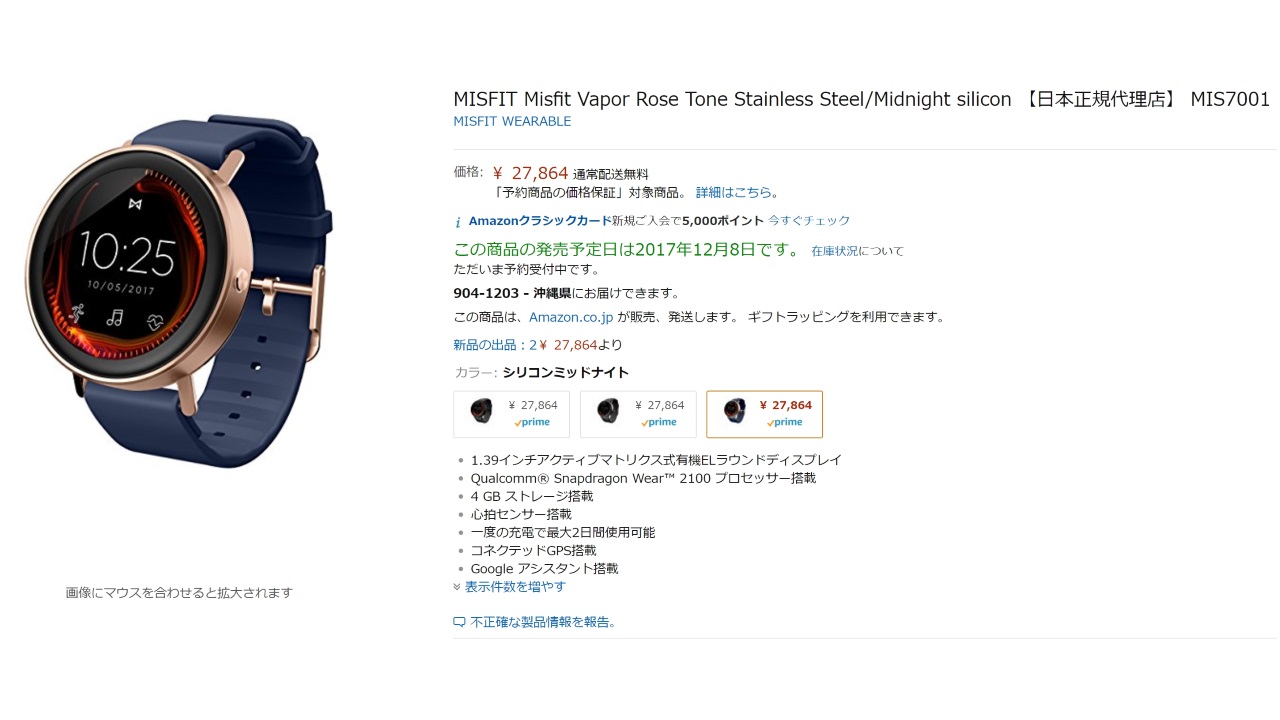The width and height of the screenshot is (1280, 720).
Task: Click the prime badge in second variant
Action: tap(659, 422)
